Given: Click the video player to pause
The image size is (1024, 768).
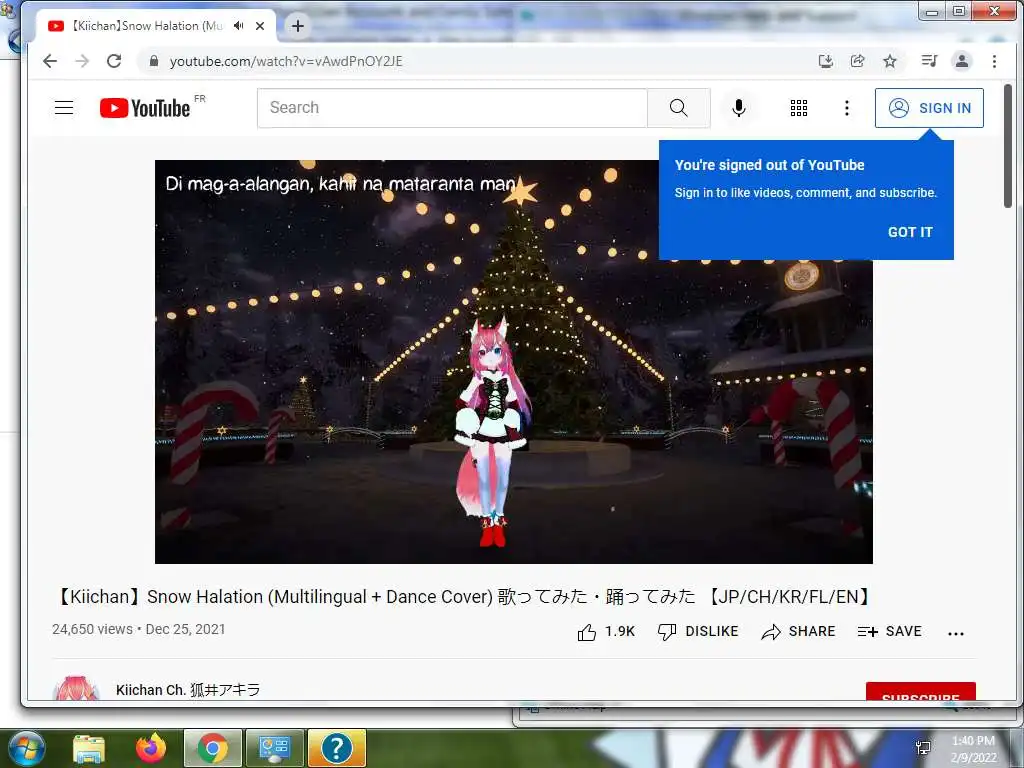Looking at the screenshot, I should point(513,361).
